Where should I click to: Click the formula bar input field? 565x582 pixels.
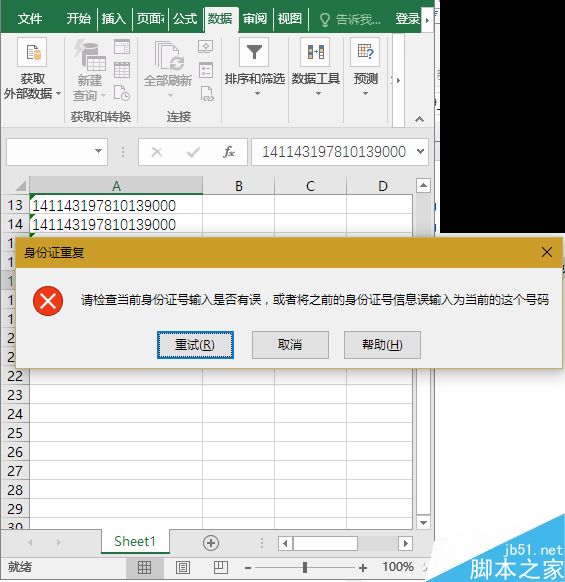point(333,152)
